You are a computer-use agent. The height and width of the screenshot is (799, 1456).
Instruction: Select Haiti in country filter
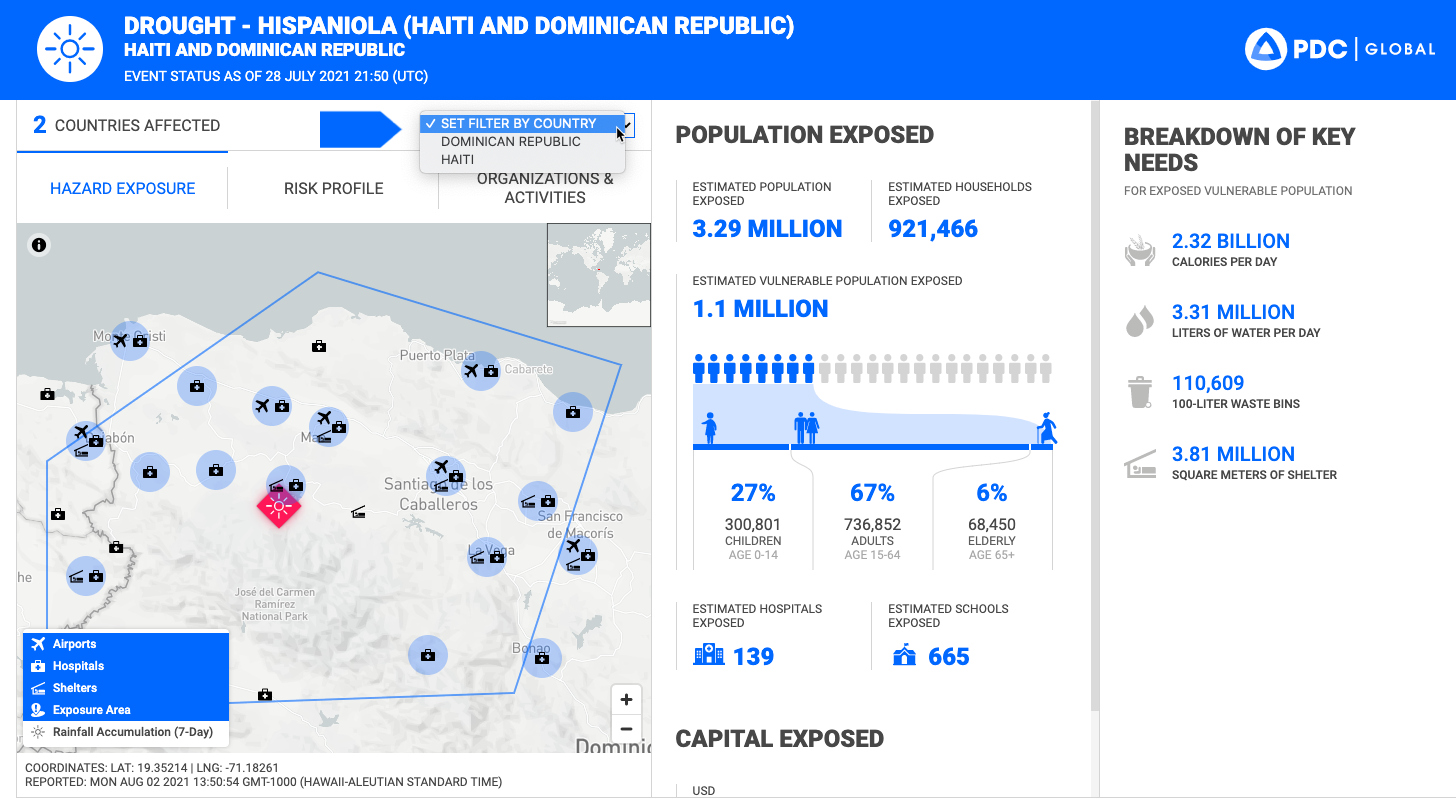point(522,159)
